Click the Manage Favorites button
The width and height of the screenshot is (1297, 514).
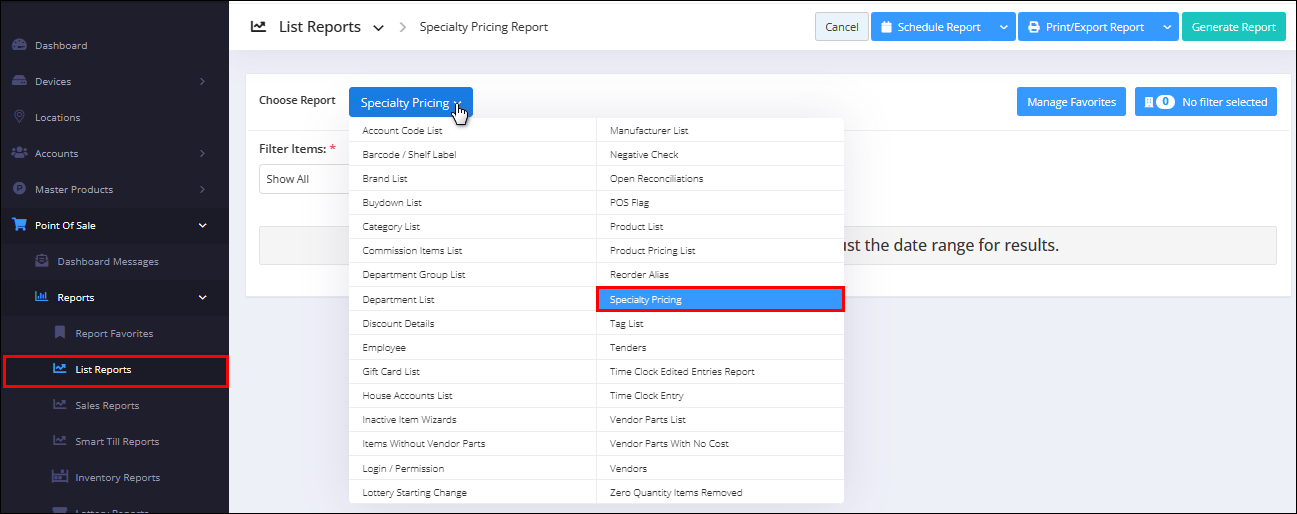coord(1072,102)
